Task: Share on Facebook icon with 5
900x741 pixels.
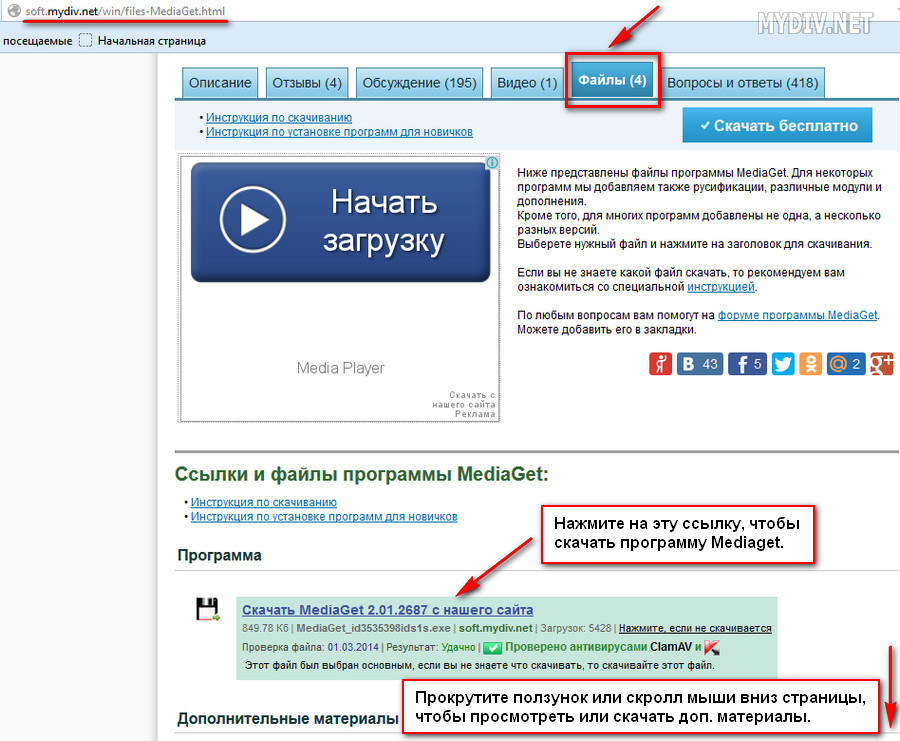Action: 747,364
